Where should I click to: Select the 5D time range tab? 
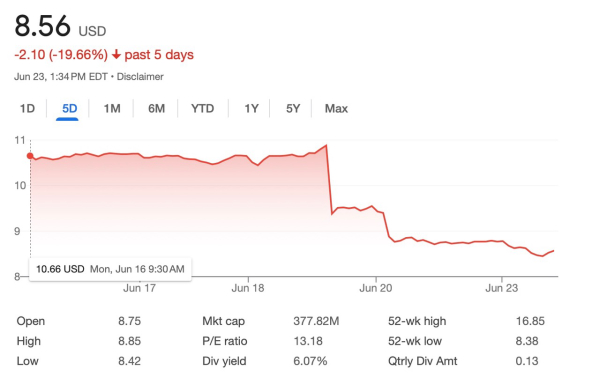[69, 109]
